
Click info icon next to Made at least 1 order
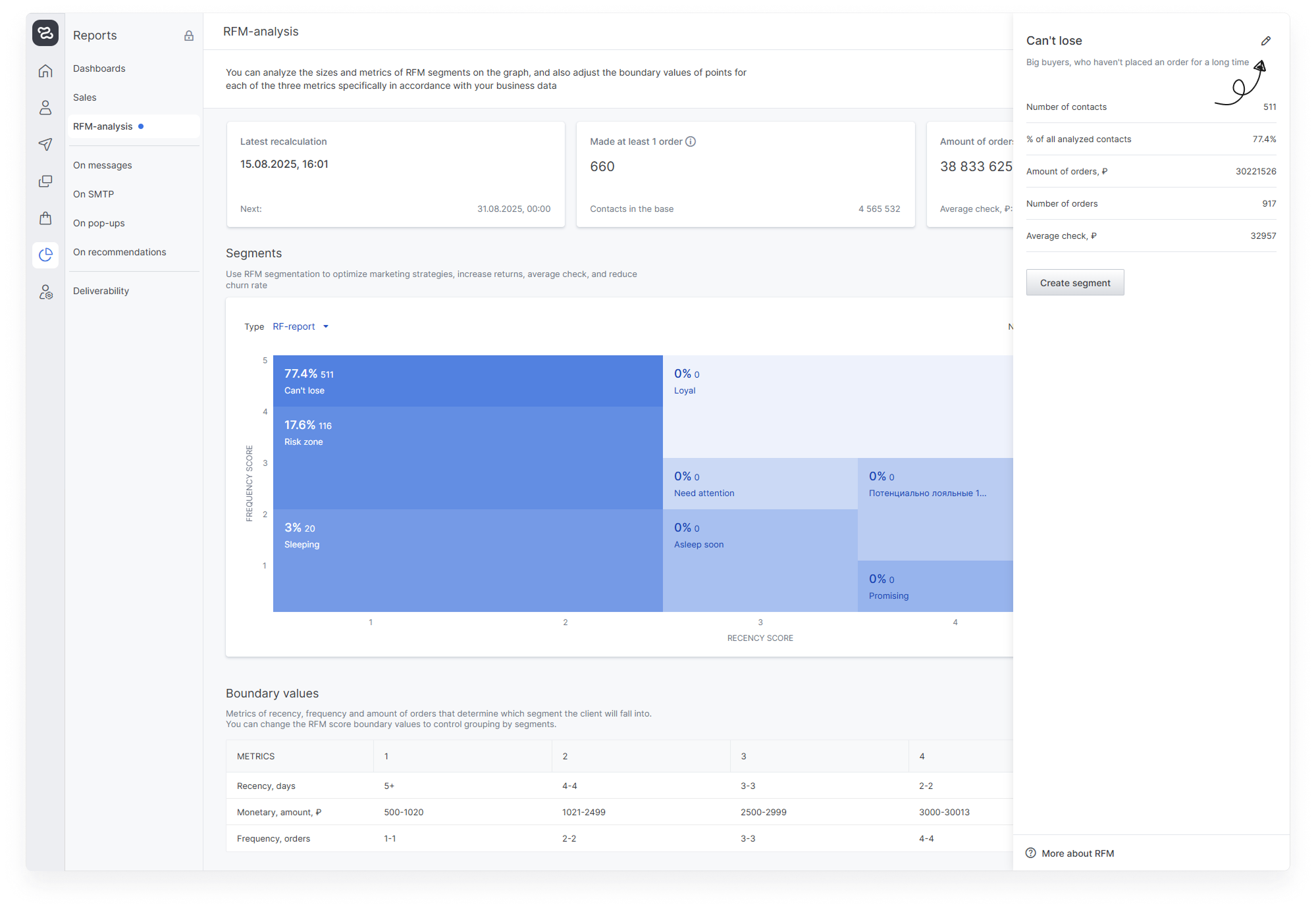pyautogui.click(x=691, y=141)
